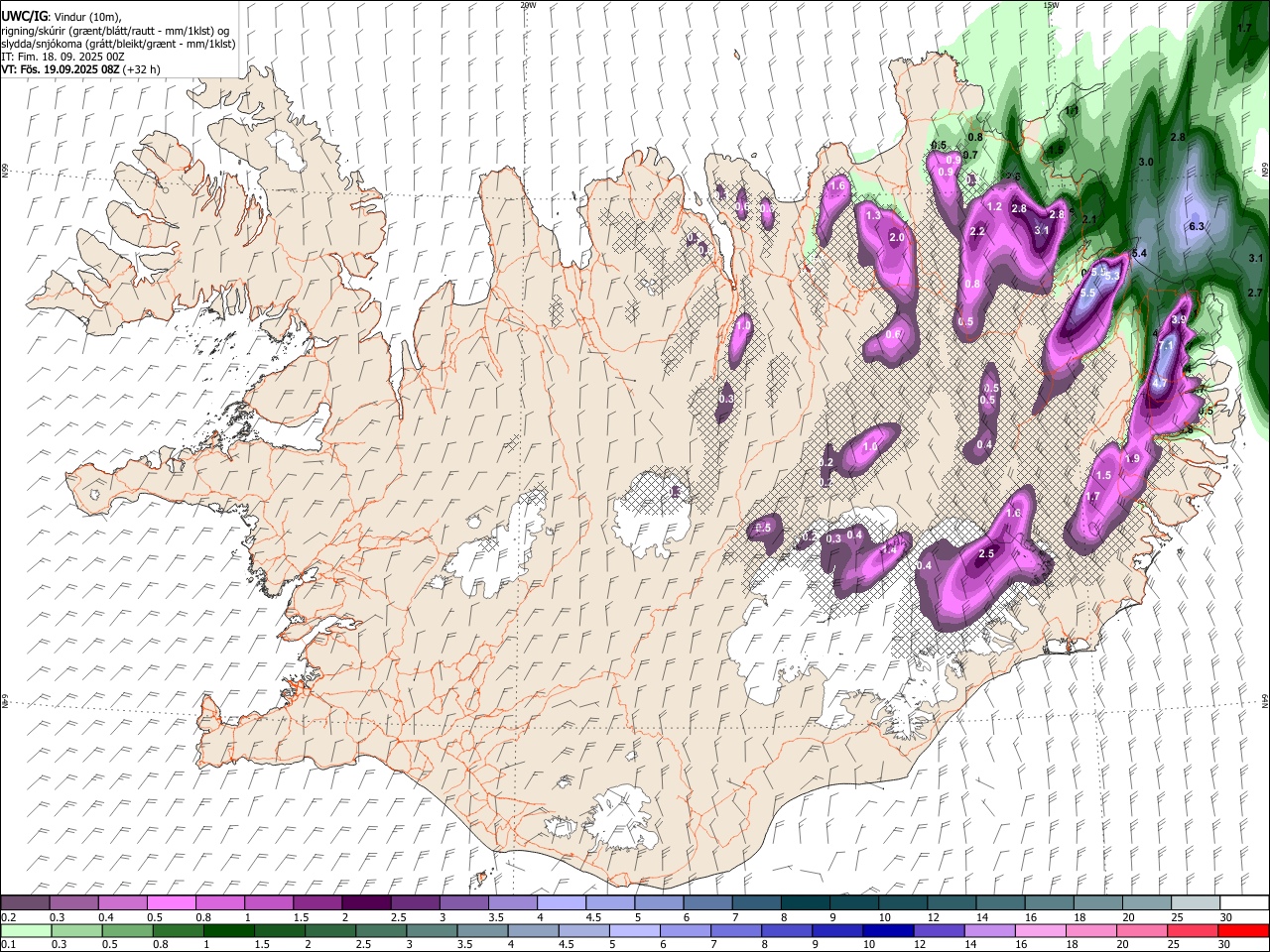The height and width of the screenshot is (952, 1270).
Task: Click the rain legend swatch between 25 and 30
Action: (1194, 930)
